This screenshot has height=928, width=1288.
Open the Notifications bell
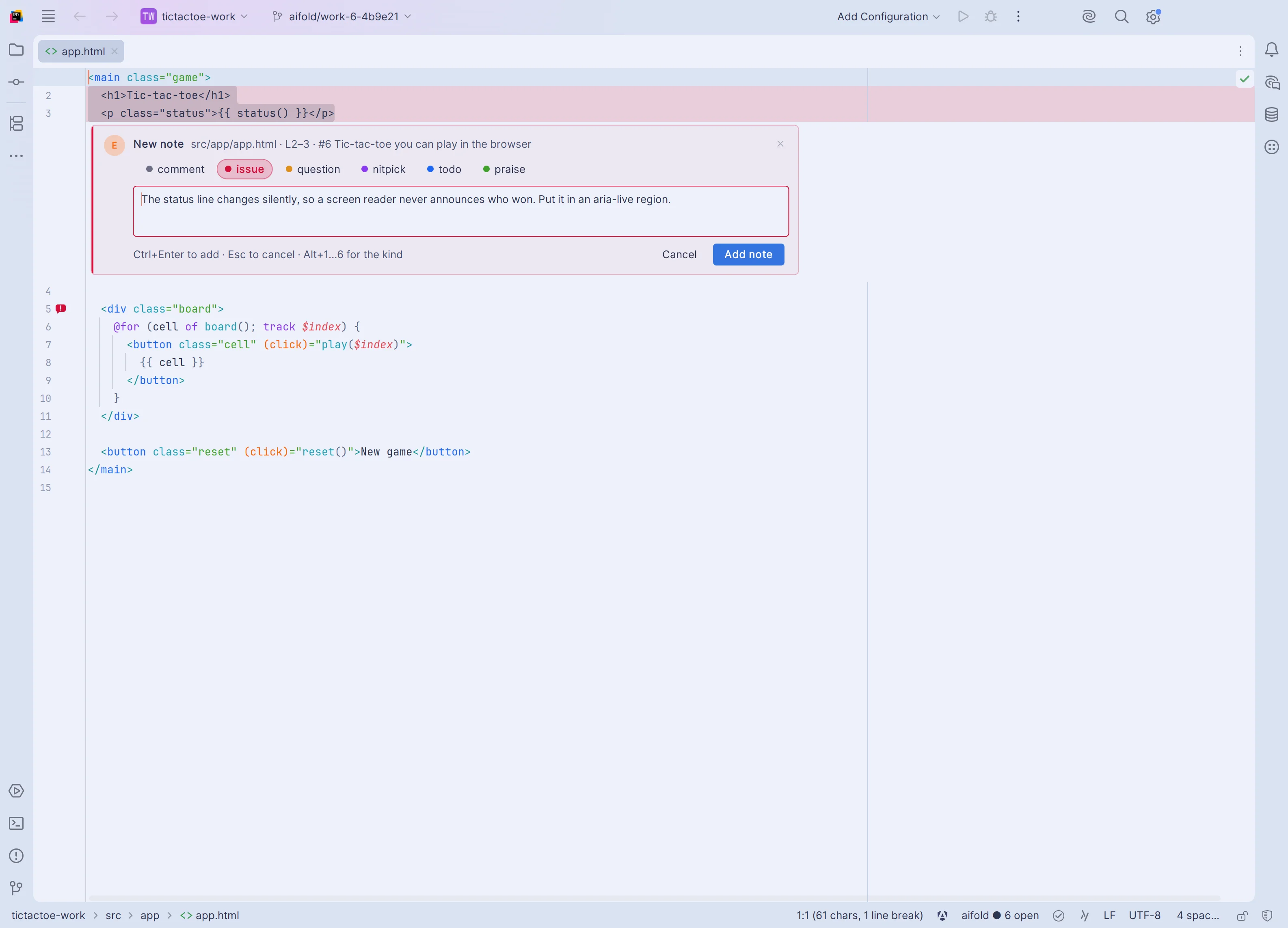point(1271,50)
